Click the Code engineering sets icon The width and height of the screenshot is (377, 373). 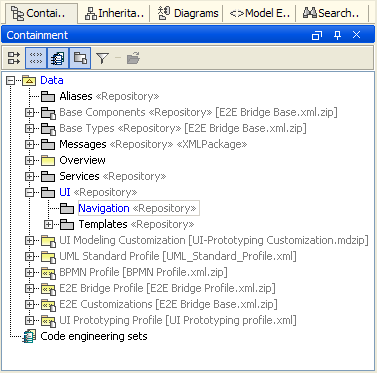click(29, 336)
